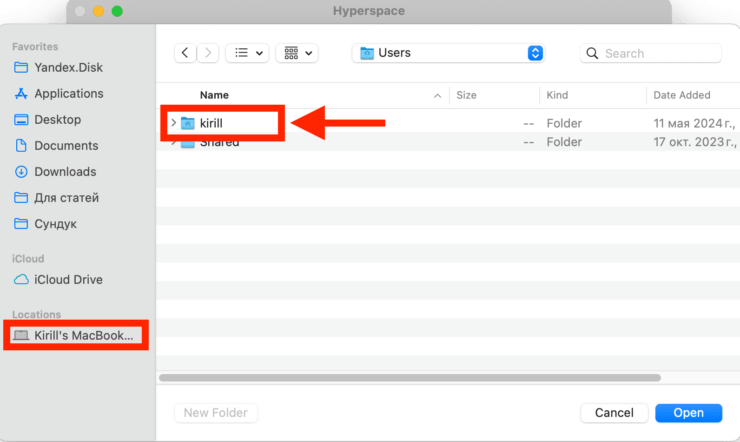The height and width of the screenshot is (442, 740).
Task: Click the forward navigation arrow
Action: click(209, 53)
